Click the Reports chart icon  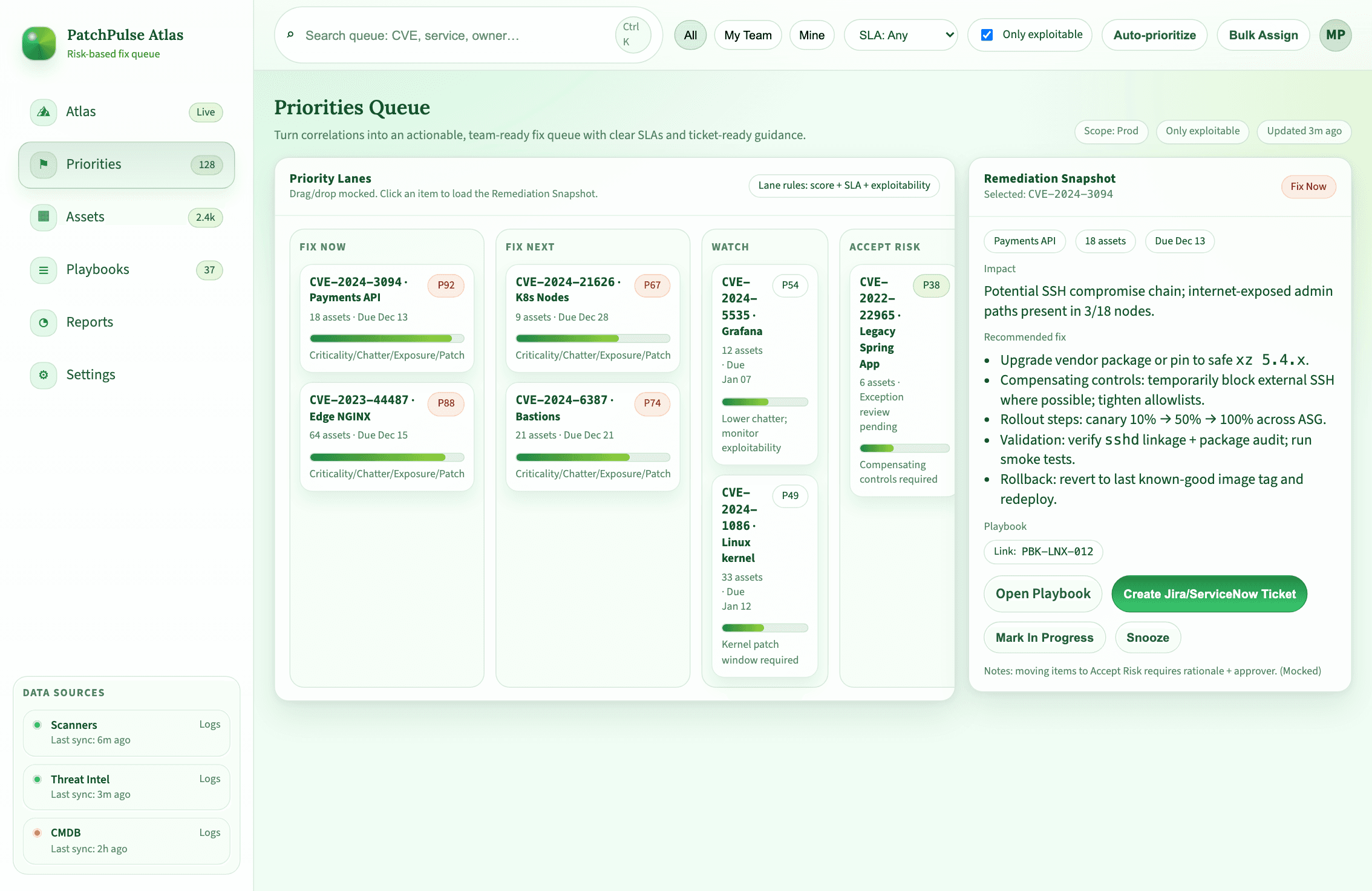pos(44,322)
